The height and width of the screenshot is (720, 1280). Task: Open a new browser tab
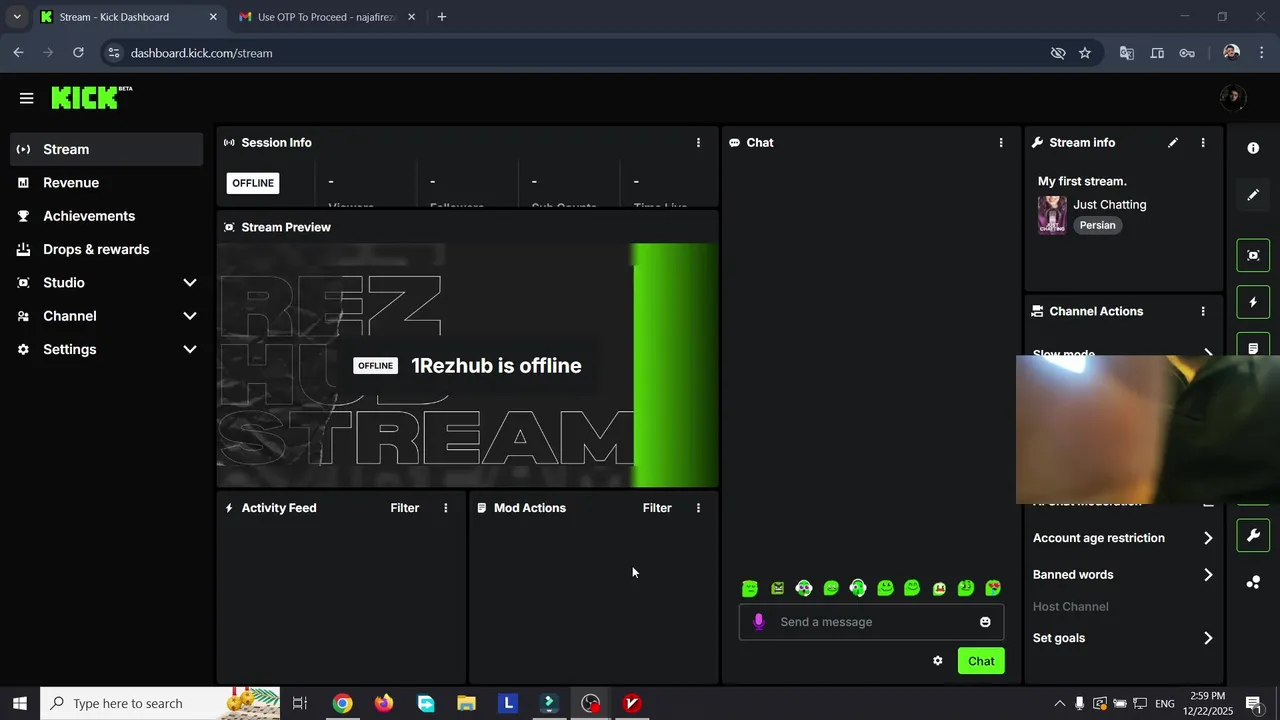point(442,17)
